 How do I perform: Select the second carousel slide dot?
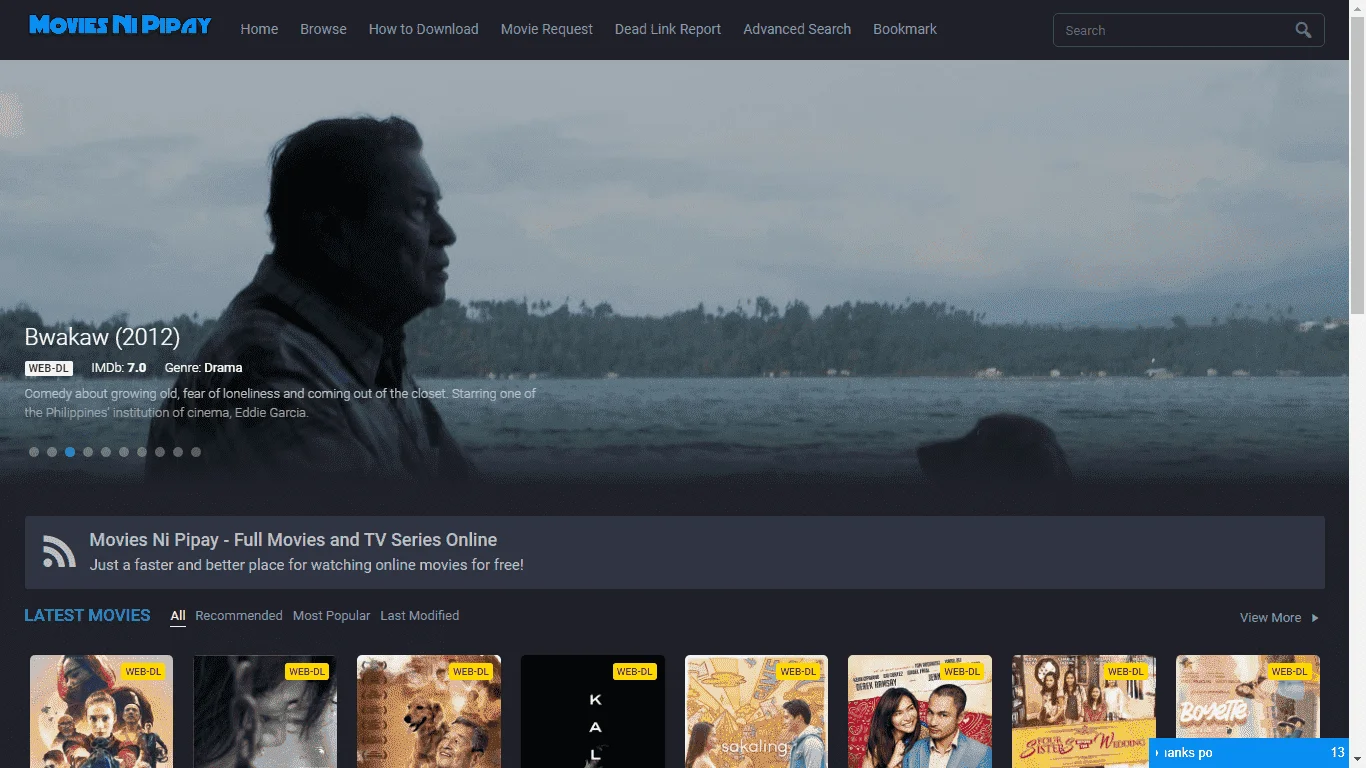click(52, 452)
